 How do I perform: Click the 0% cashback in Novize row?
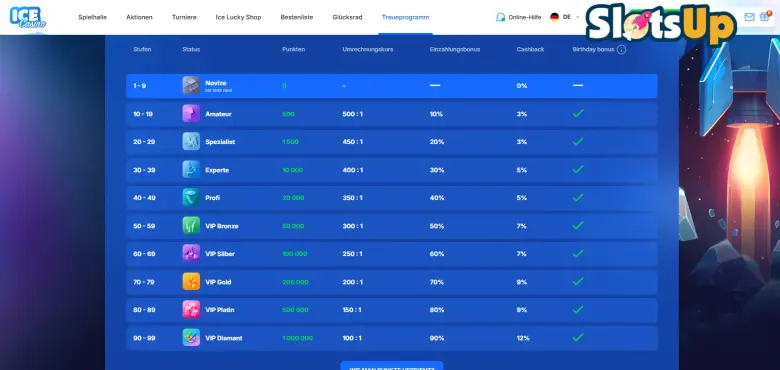click(x=522, y=86)
